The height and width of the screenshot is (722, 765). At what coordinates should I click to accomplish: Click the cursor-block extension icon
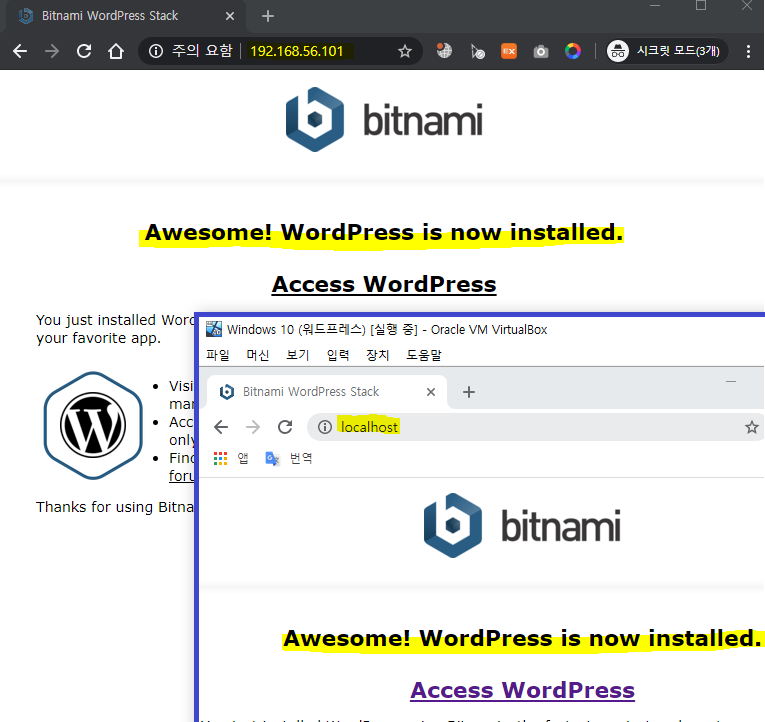tap(477, 51)
